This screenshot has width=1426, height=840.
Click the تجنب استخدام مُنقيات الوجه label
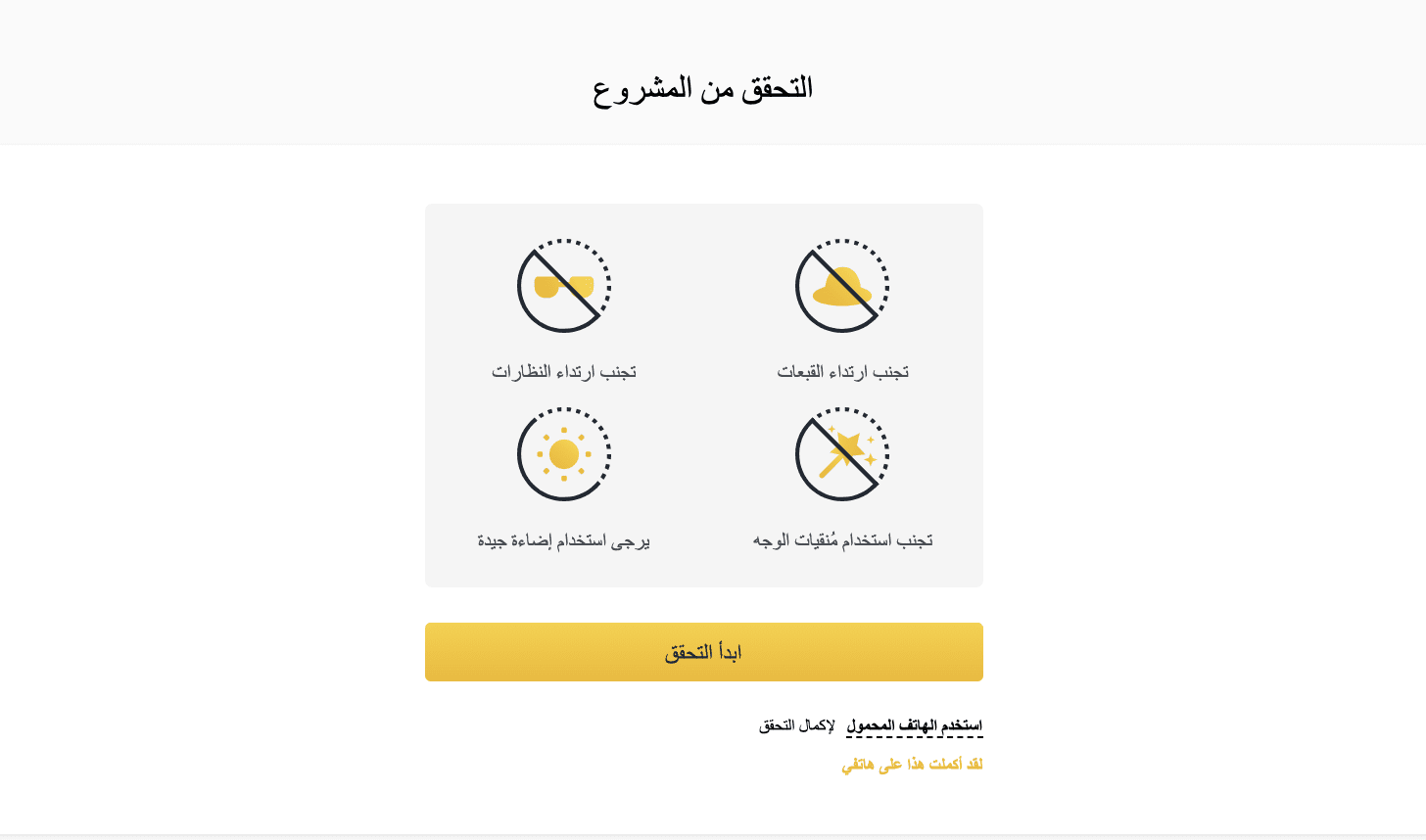coord(843,540)
